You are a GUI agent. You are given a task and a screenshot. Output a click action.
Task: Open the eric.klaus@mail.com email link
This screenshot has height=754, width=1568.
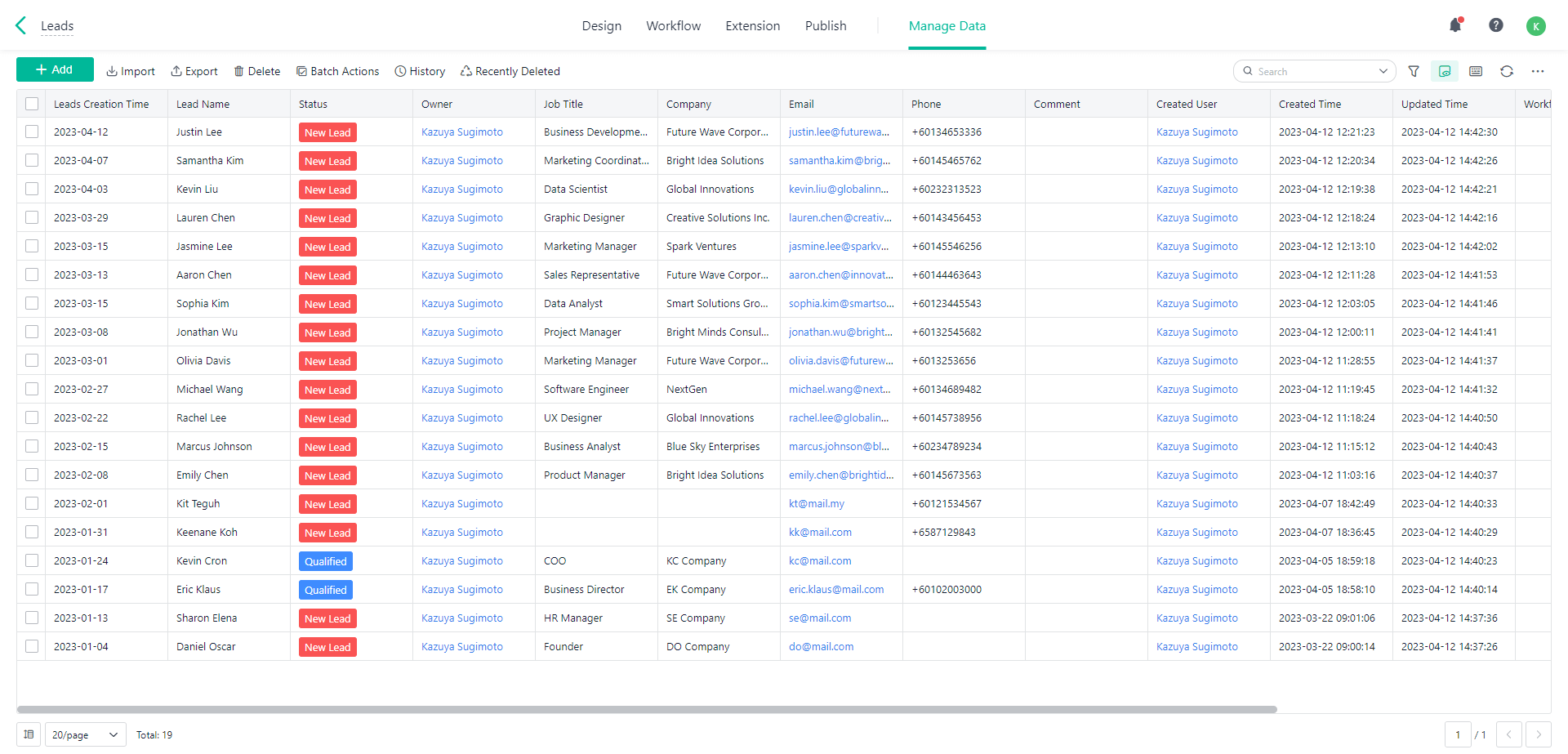(x=835, y=589)
